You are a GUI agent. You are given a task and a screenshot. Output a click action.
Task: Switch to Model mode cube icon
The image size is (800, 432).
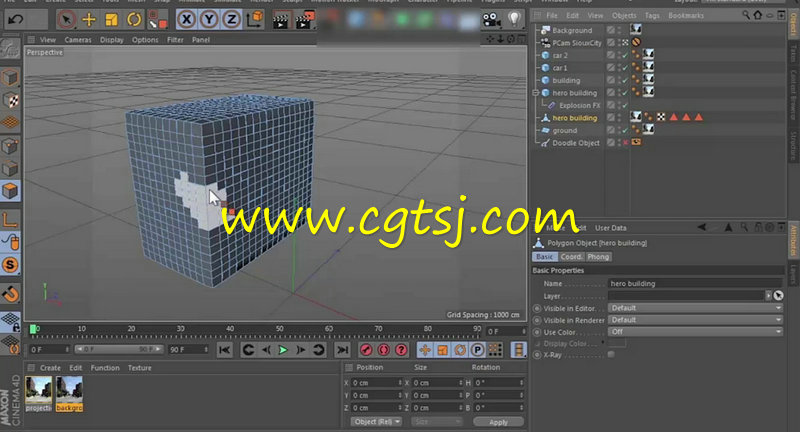tap(10, 78)
